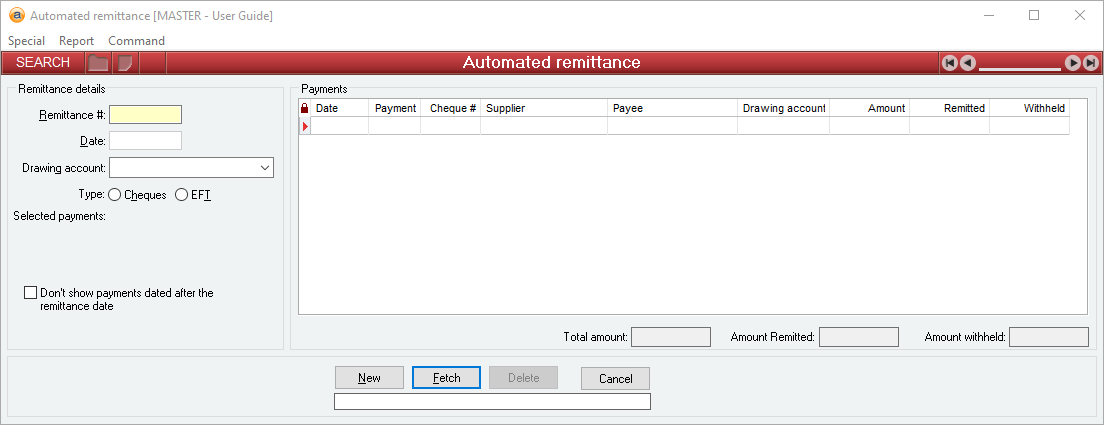Screen dimensions: 1104x425
Task: Jump to the last record
Action: [1090, 63]
